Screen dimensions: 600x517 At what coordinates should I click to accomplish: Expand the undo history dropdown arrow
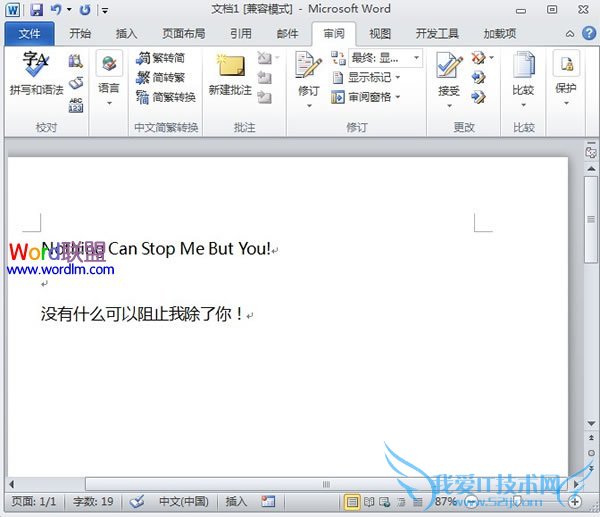[x=69, y=9]
